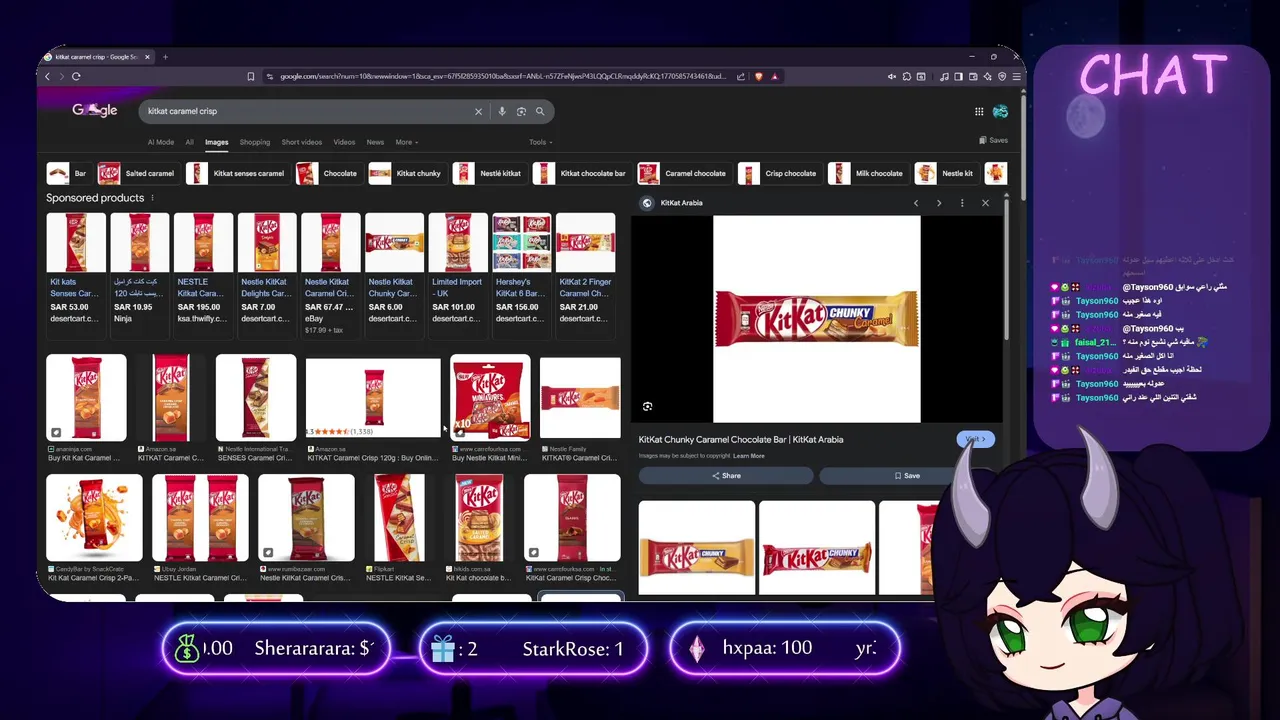Switch to the Shopping tab
1280x720 pixels.
pyautogui.click(x=255, y=142)
